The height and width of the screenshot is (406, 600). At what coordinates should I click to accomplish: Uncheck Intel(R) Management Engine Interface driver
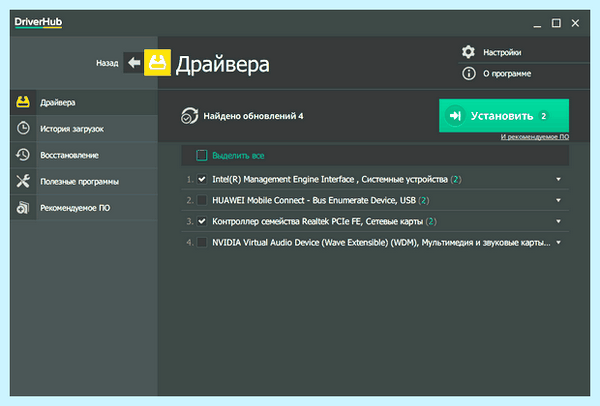pyautogui.click(x=202, y=179)
